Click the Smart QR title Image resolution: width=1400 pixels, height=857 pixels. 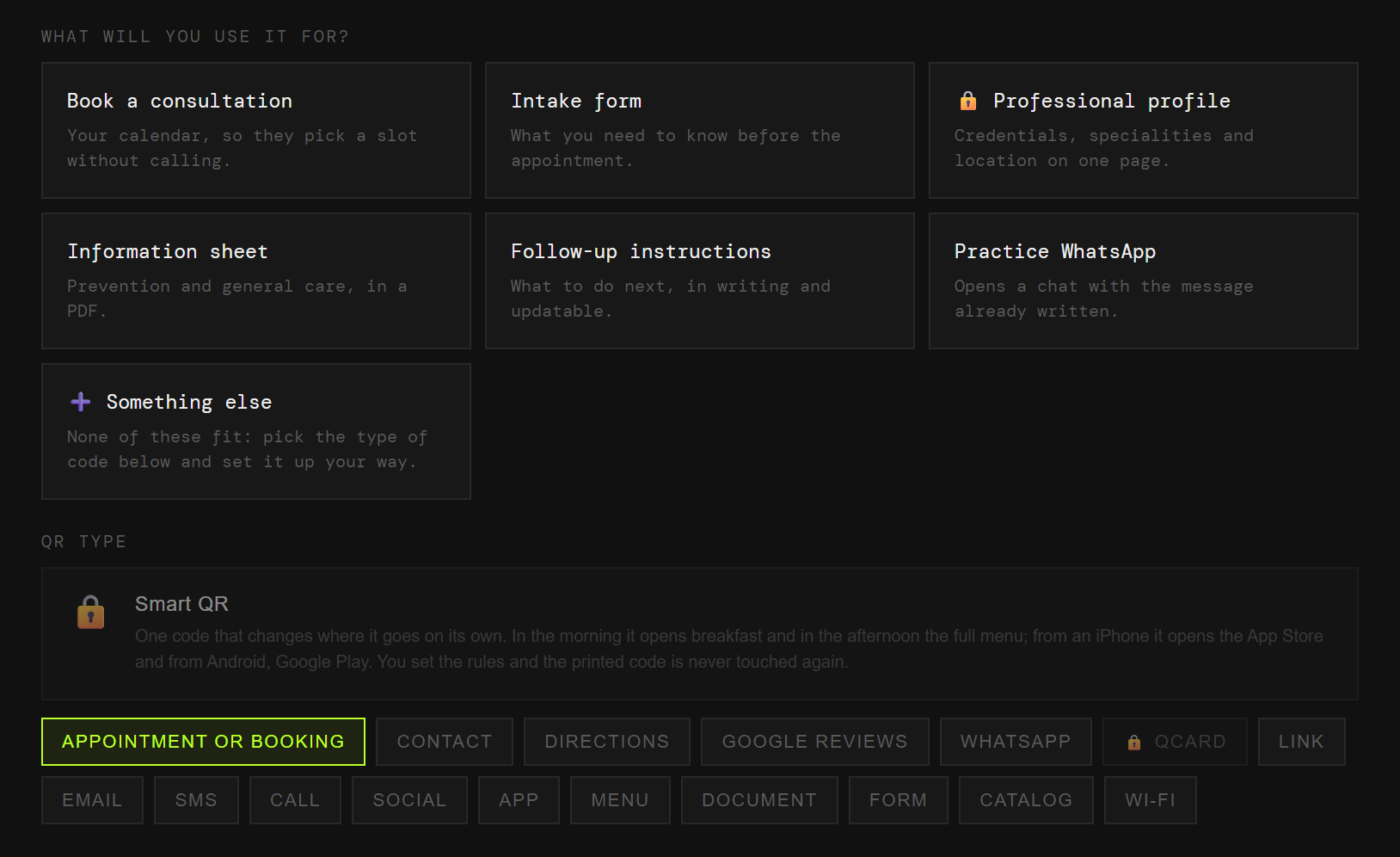pos(181,604)
